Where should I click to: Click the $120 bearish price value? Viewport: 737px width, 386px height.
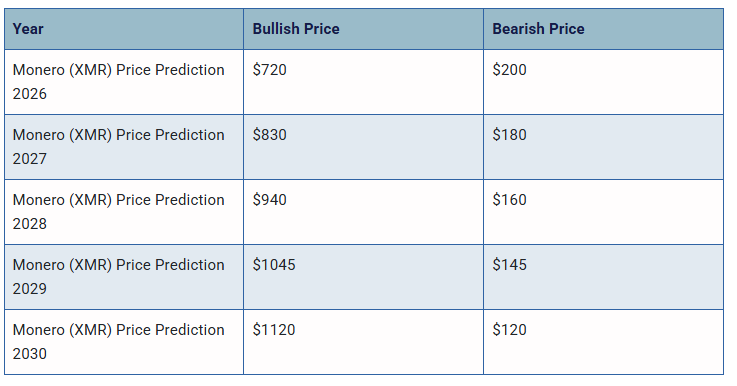[x=510, y=330]
